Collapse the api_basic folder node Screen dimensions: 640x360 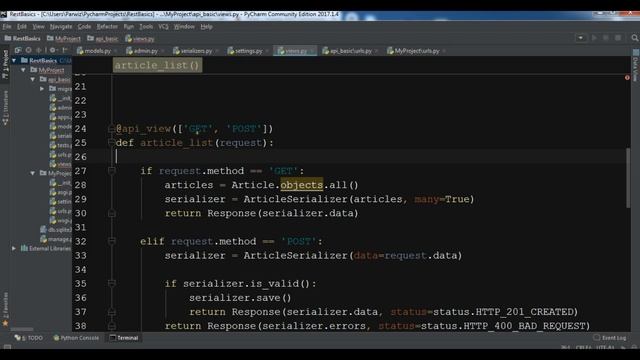(33, 79)
